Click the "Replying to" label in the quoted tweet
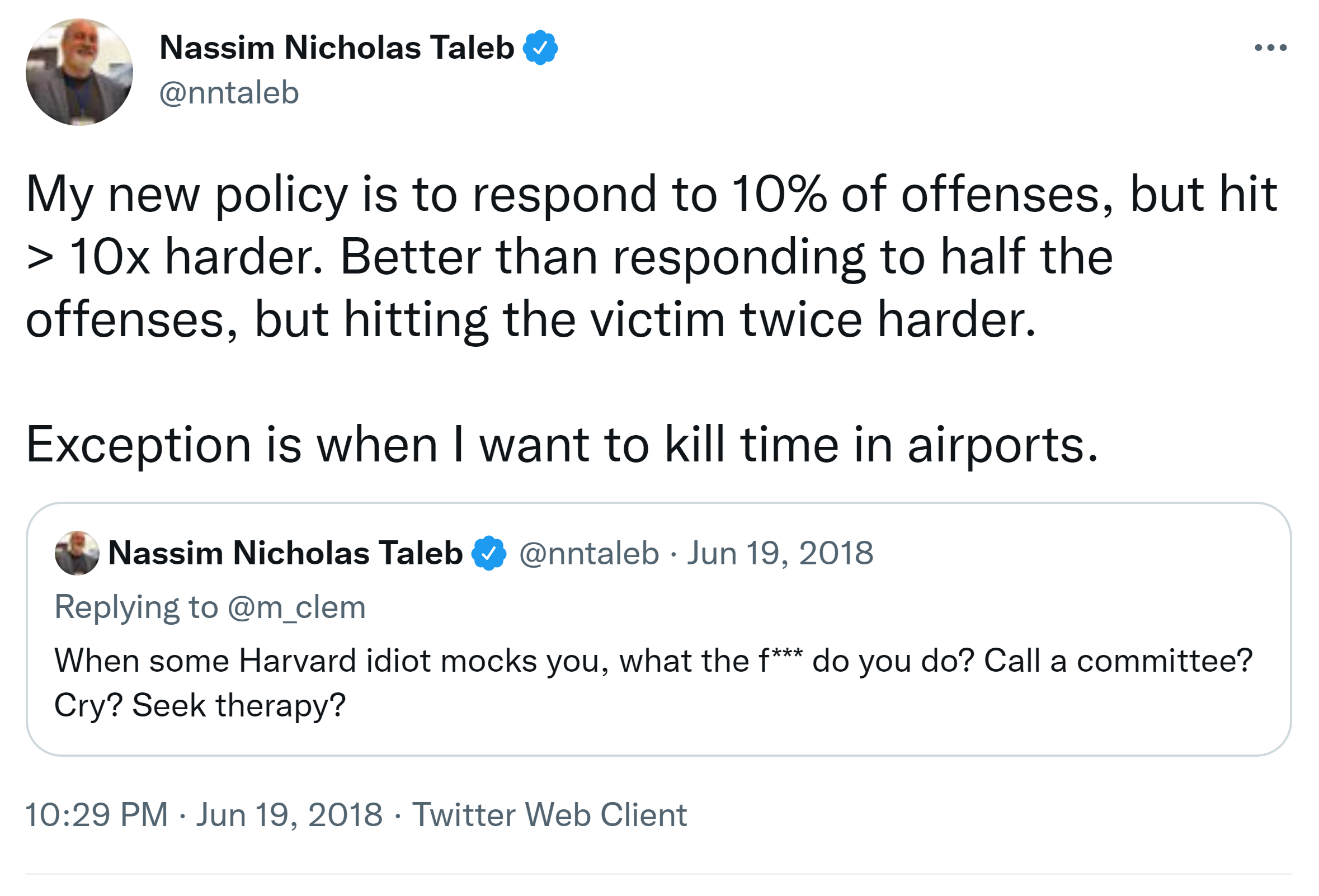 (x=136, y=607)
